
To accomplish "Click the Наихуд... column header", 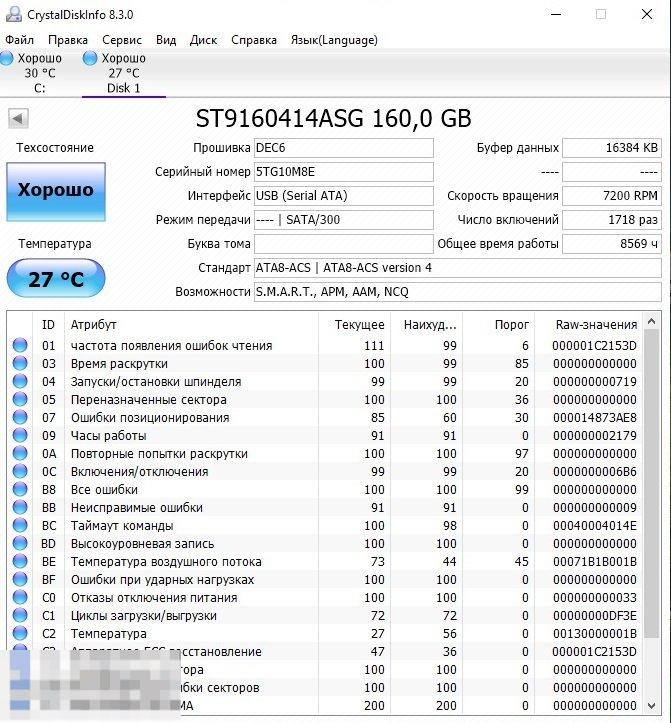I will tap(427, 325).
